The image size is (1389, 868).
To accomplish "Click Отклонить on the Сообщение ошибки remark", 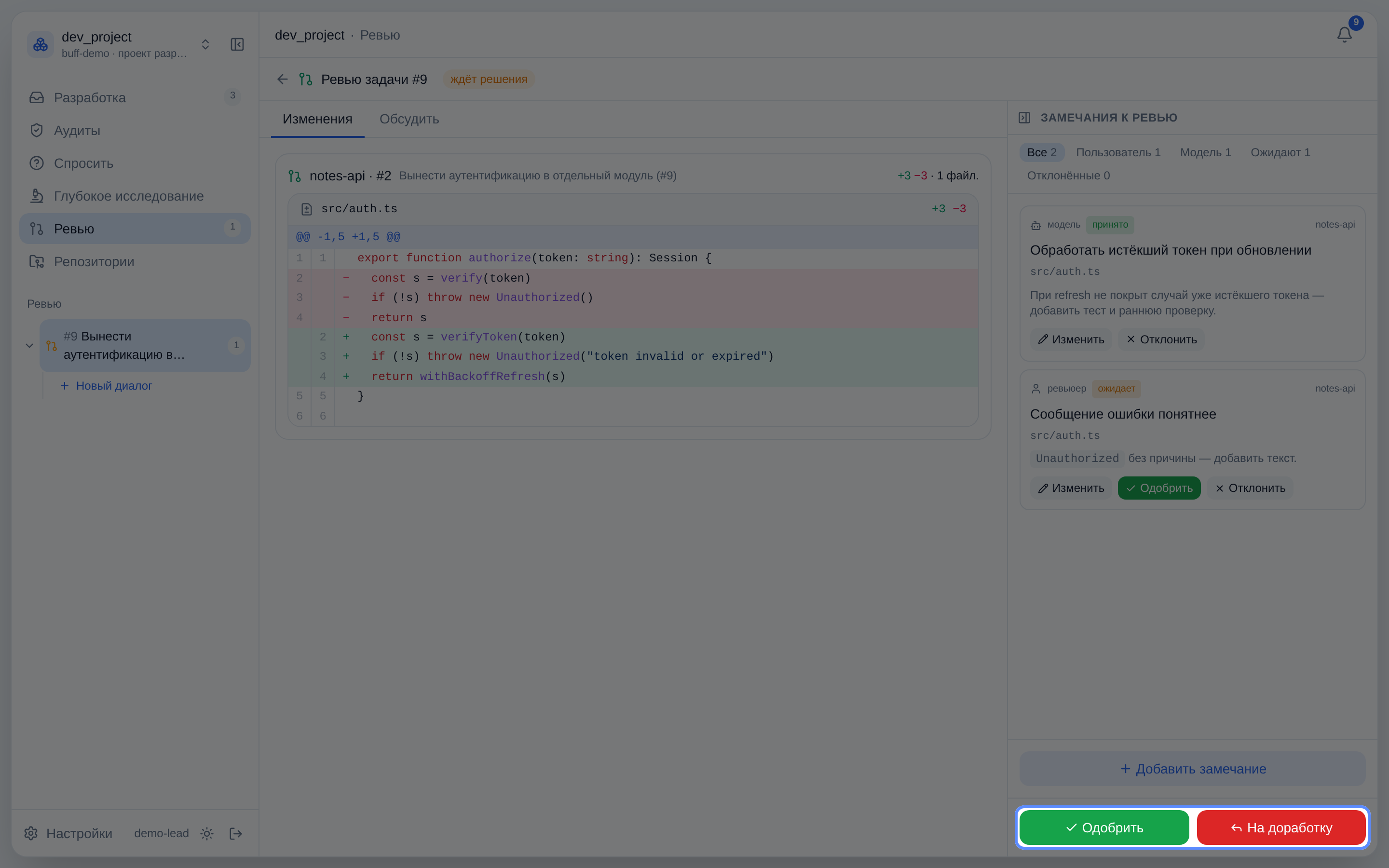I will point(1250,488).
